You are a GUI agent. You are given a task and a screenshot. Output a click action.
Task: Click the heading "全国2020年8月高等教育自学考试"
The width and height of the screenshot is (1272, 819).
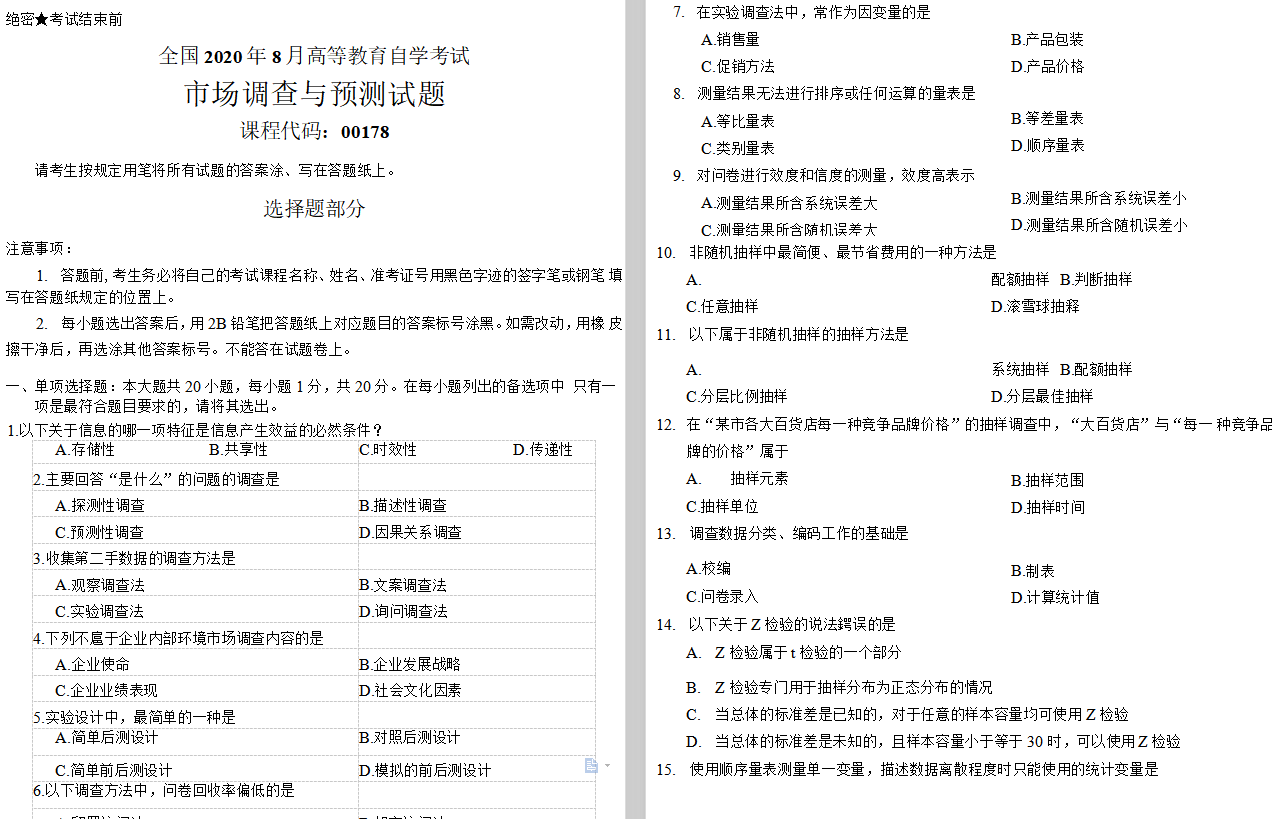(315, 56)
